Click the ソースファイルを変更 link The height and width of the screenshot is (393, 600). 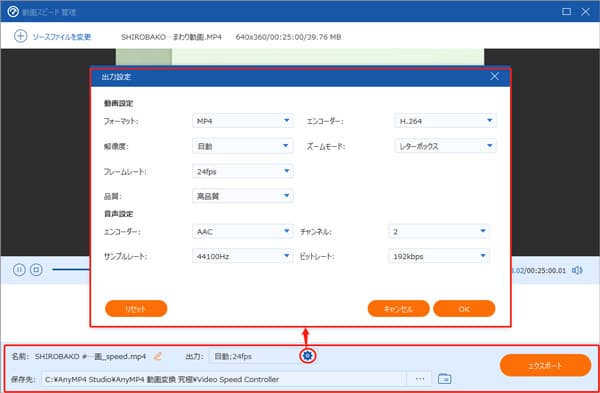[x=62, y=37]
